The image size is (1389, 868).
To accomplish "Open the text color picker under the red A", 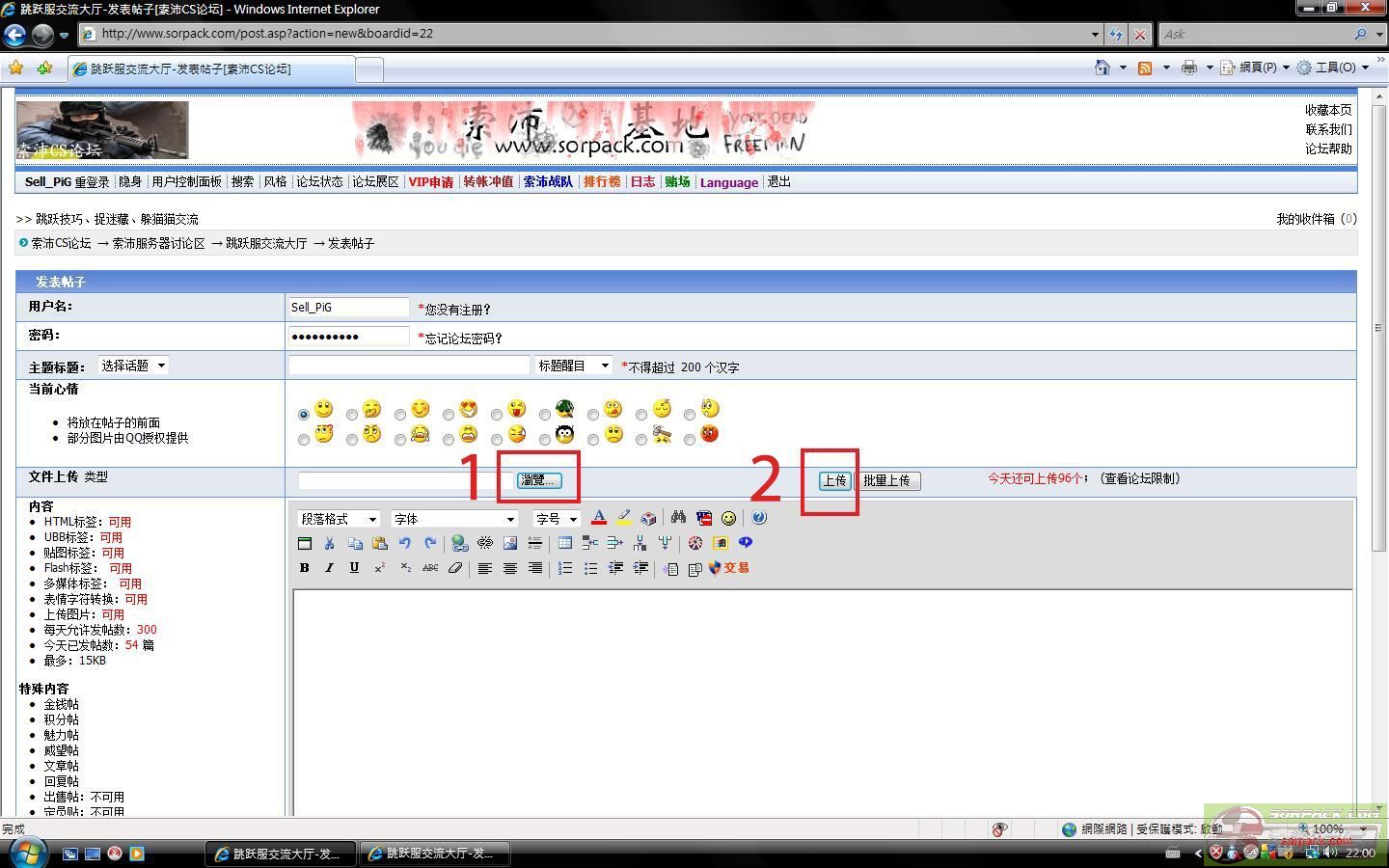I will 599,518.
